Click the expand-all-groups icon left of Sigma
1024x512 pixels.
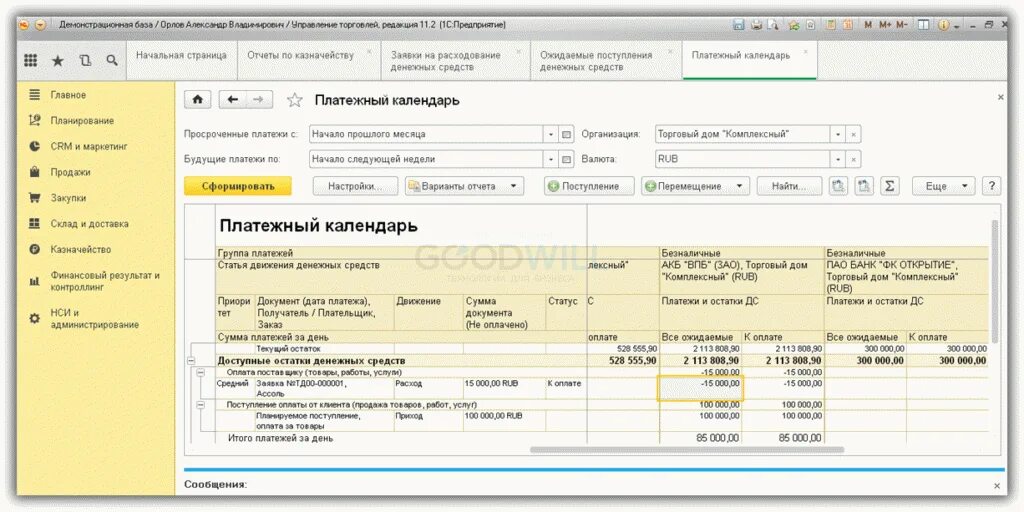coord(864,186)
